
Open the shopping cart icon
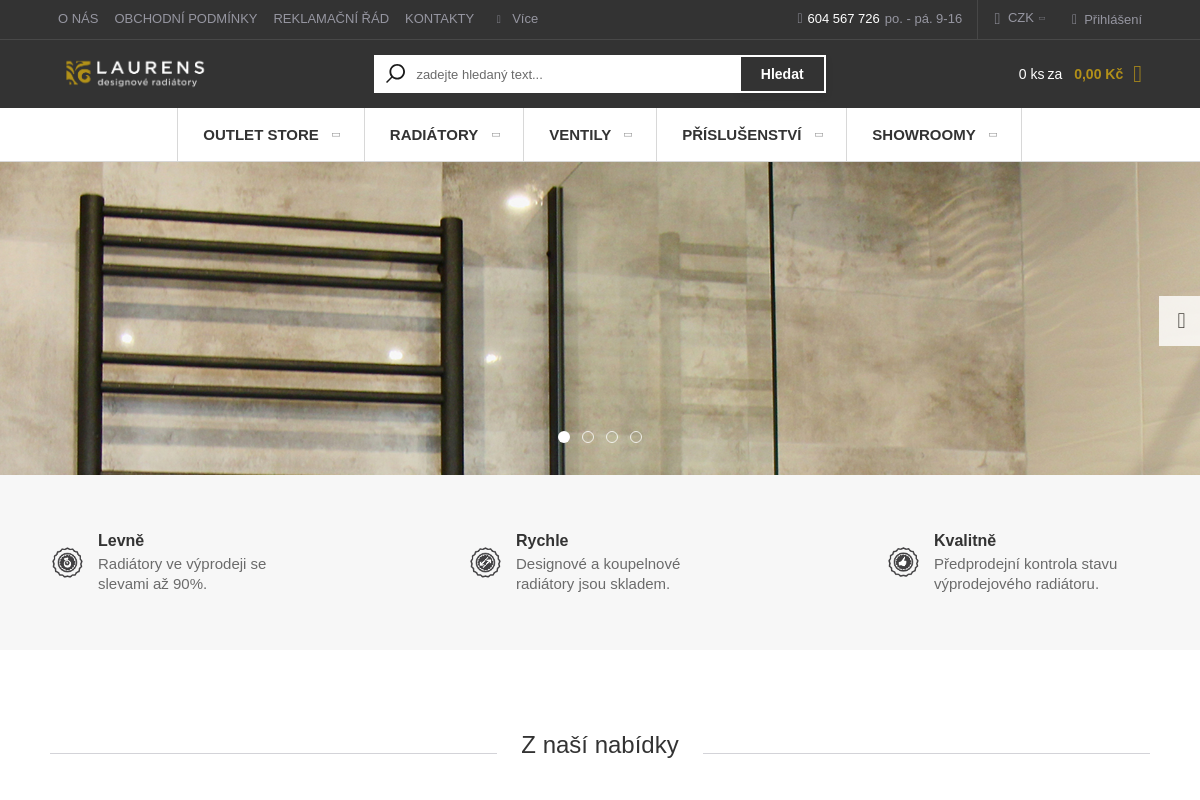(1137, 74)
